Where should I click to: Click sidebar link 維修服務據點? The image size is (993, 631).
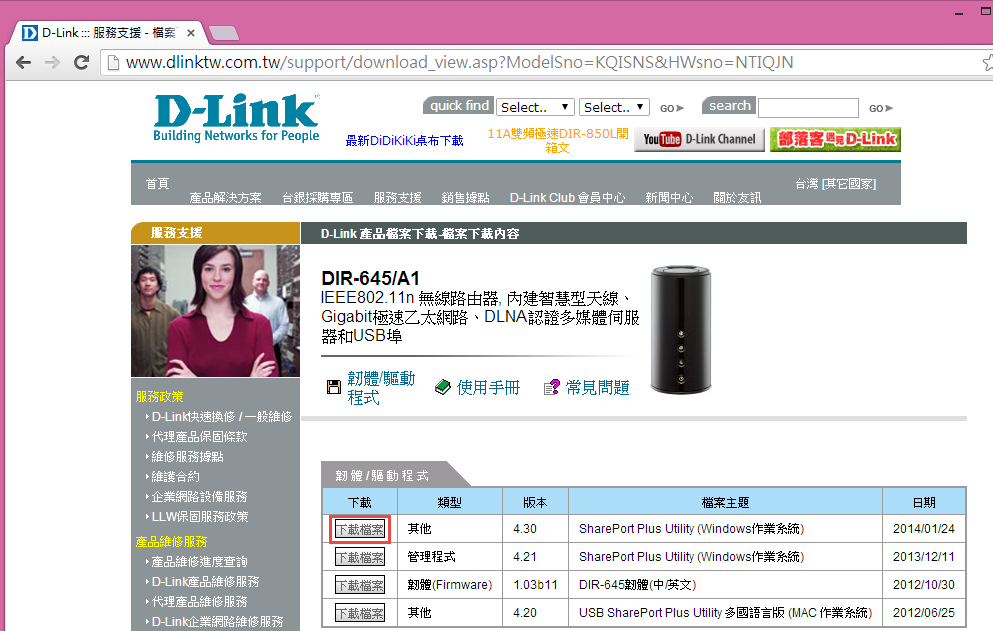187,457
